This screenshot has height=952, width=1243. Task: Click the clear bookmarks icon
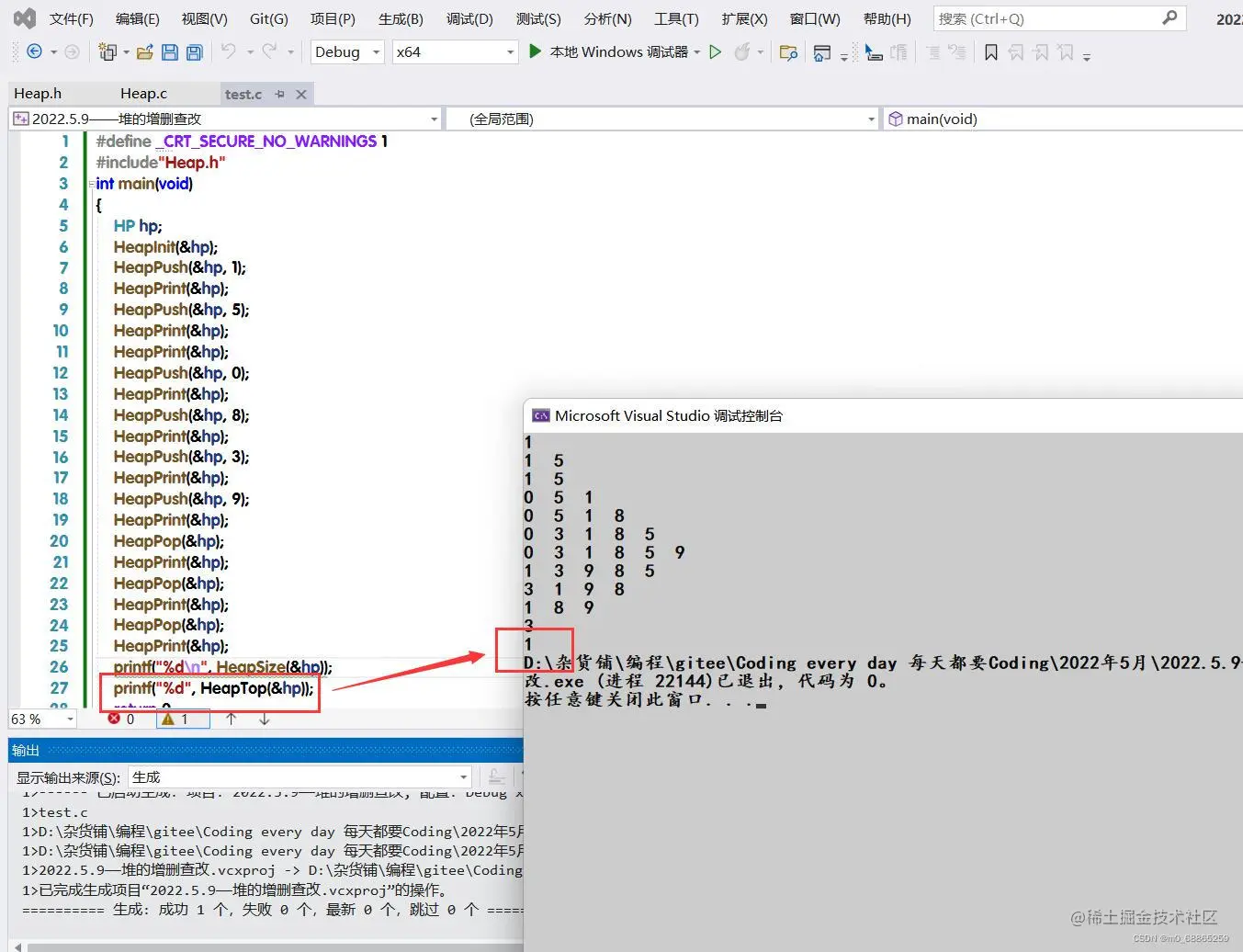[1066, 52]
